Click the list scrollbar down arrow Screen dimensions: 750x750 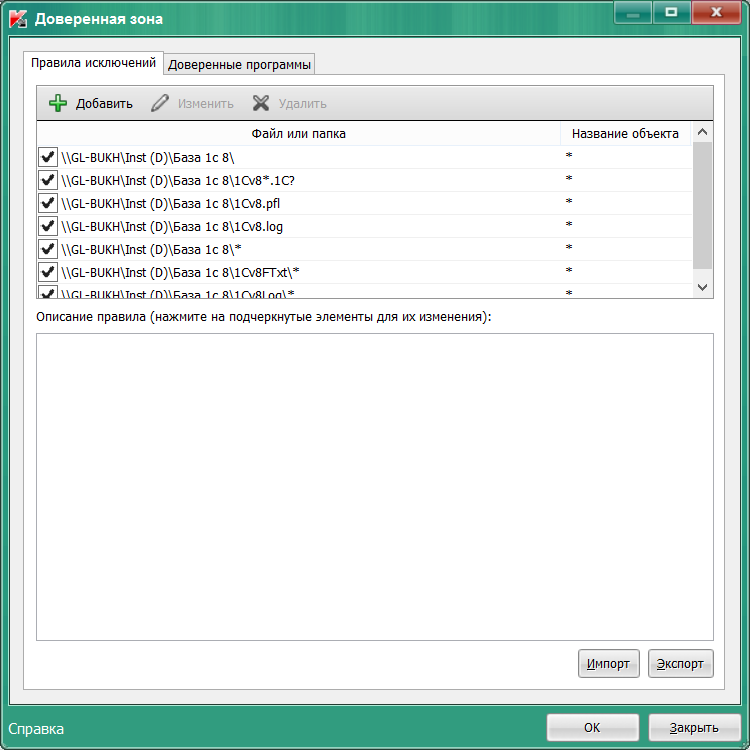click(x=702, y=287)
